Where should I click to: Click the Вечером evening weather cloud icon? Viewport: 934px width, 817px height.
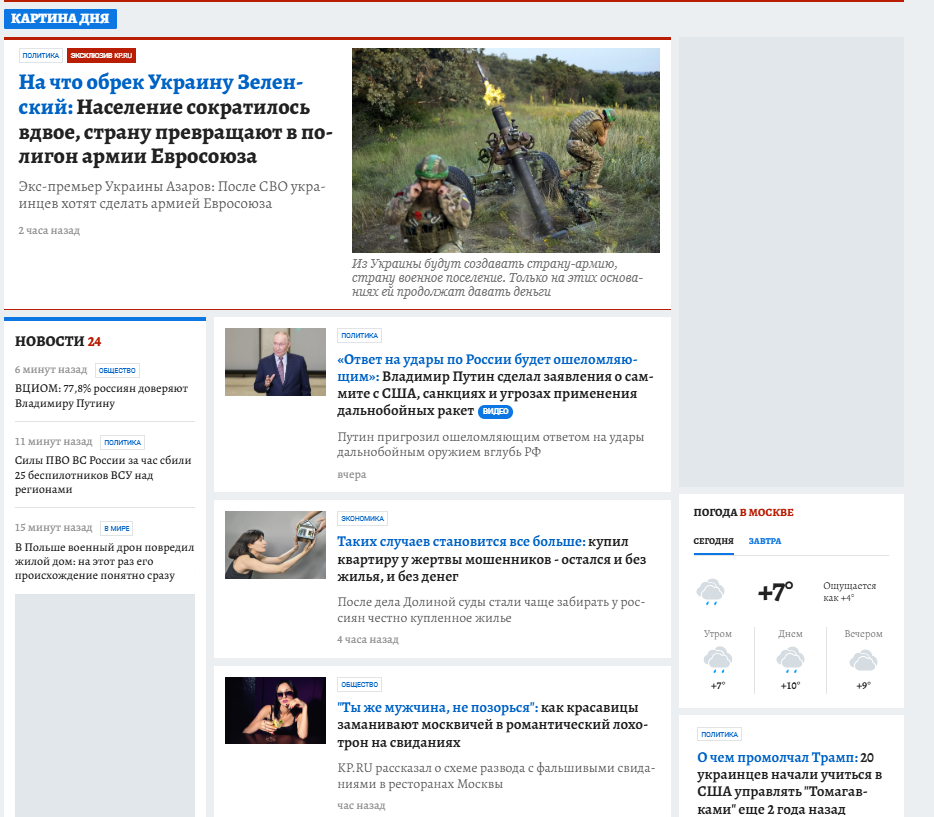(863, 660)
